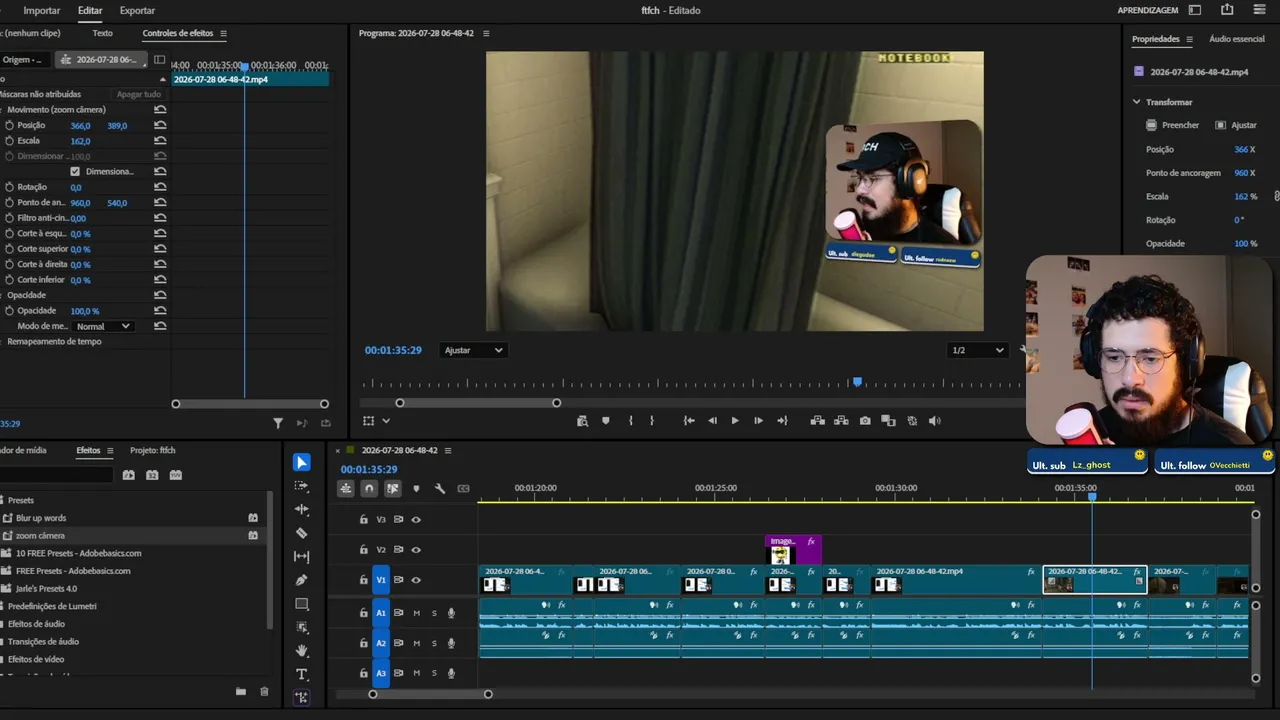This screenshot has width=1280, height=720.
Task: Select the Razor tool
Action: click(301, 533)
